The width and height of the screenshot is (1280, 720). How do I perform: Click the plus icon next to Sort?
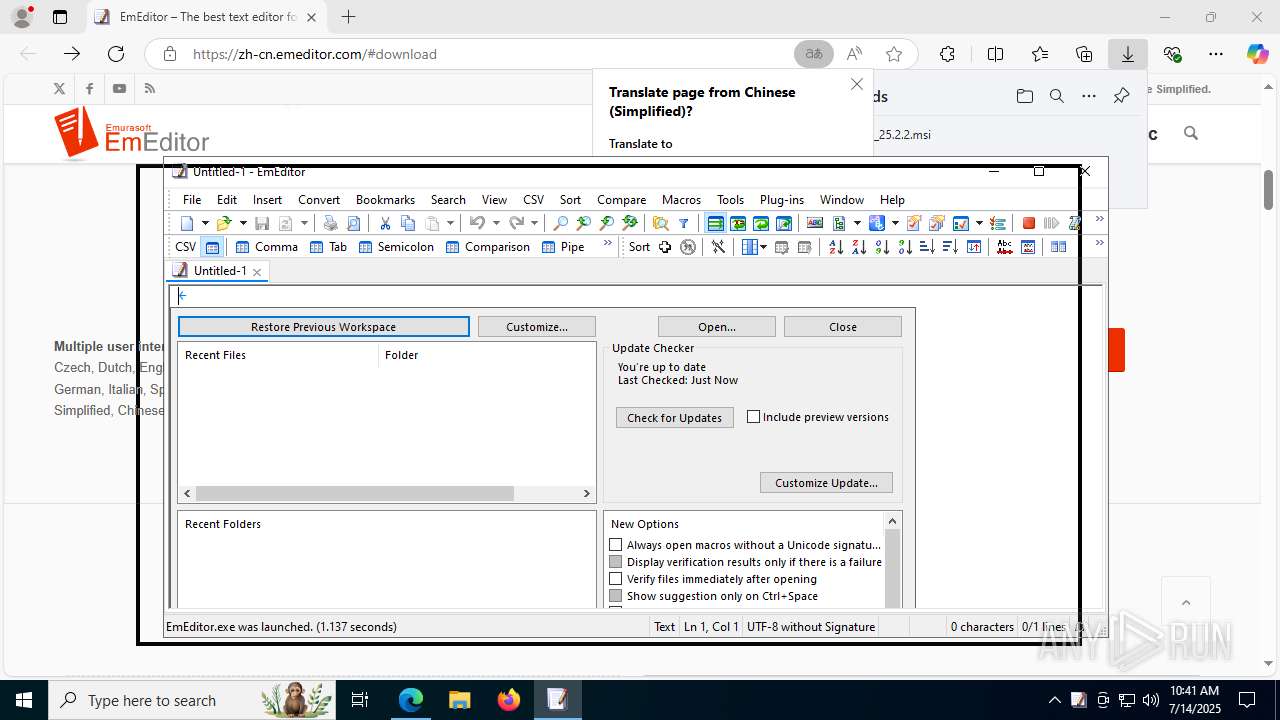pos(665,247)
